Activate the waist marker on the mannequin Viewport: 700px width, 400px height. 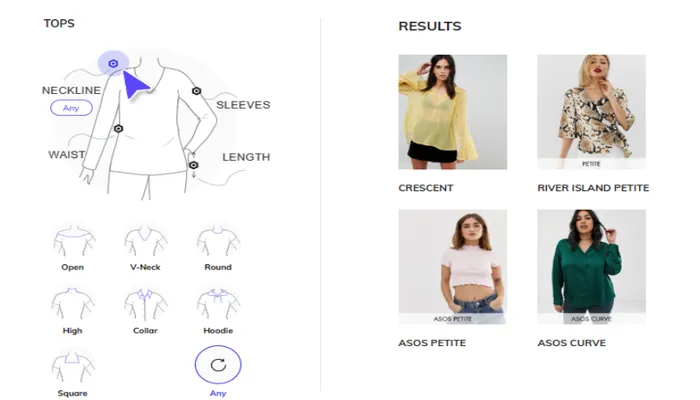coord(118,129)
